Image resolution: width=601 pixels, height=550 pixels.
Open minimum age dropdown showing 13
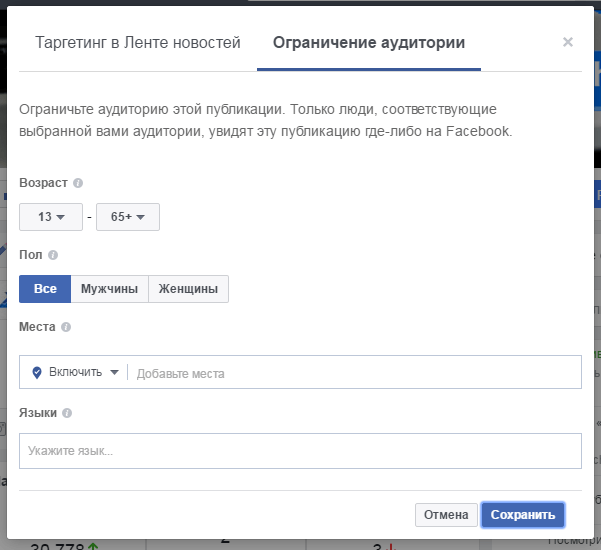51,217
